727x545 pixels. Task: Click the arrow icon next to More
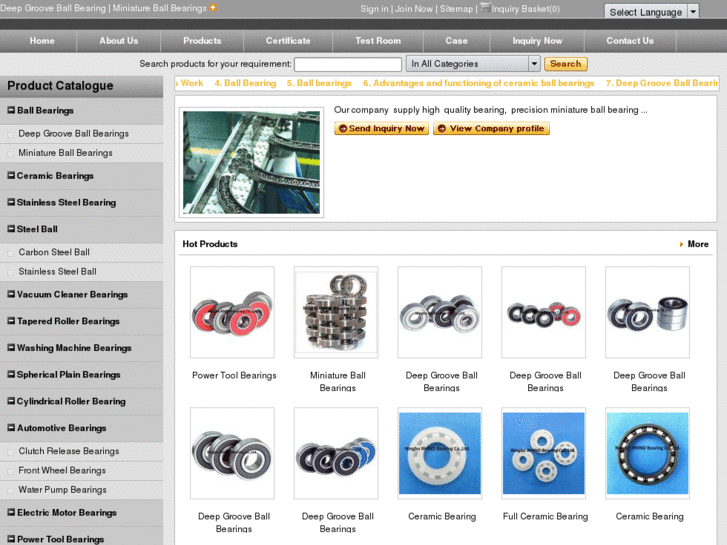[x=681, y=244]
